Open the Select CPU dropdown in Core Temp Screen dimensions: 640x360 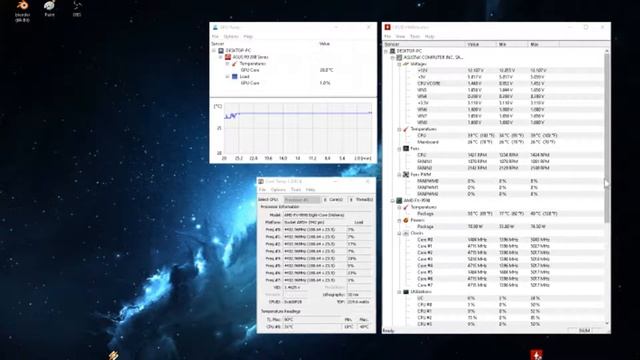(x=302, y=200)
